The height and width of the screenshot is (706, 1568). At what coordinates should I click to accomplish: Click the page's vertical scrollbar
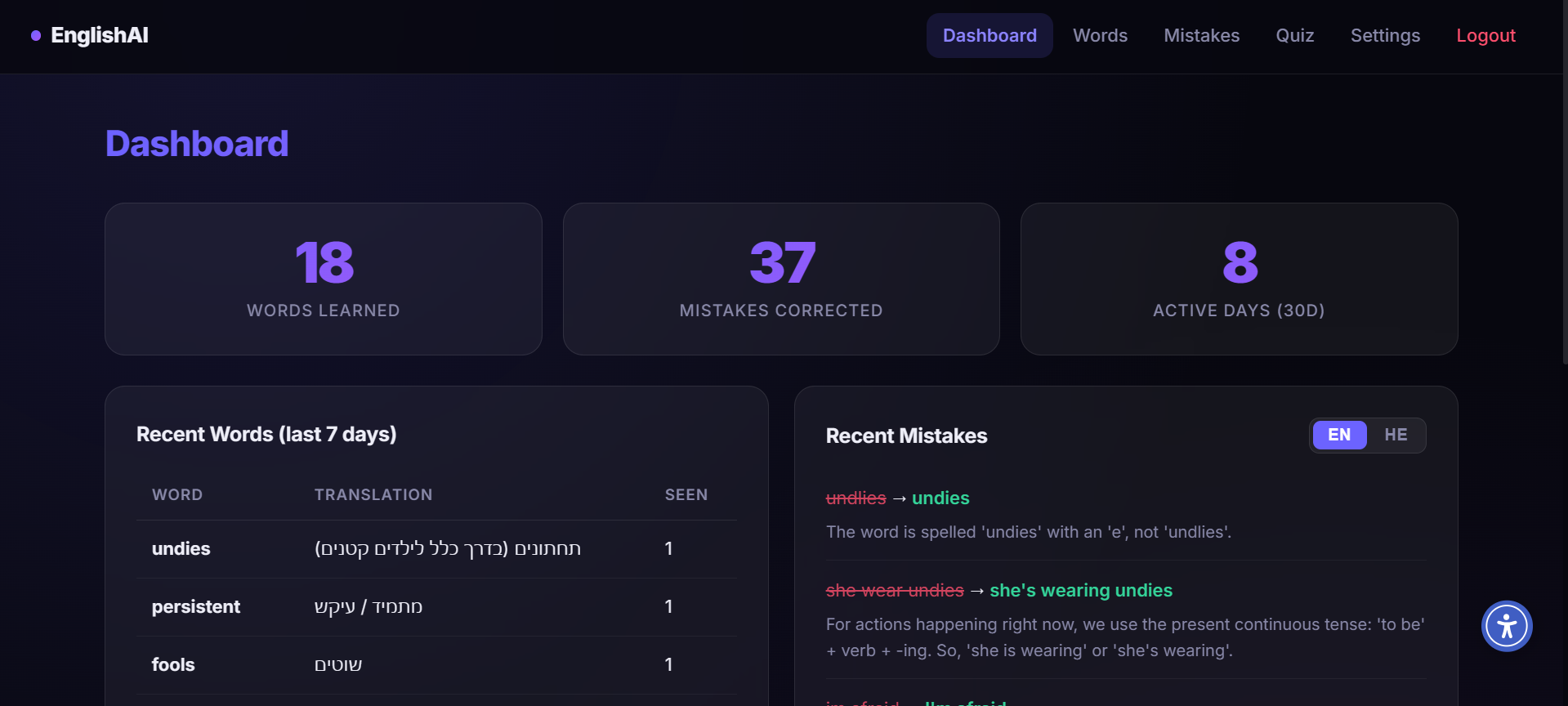[1563, 180]
